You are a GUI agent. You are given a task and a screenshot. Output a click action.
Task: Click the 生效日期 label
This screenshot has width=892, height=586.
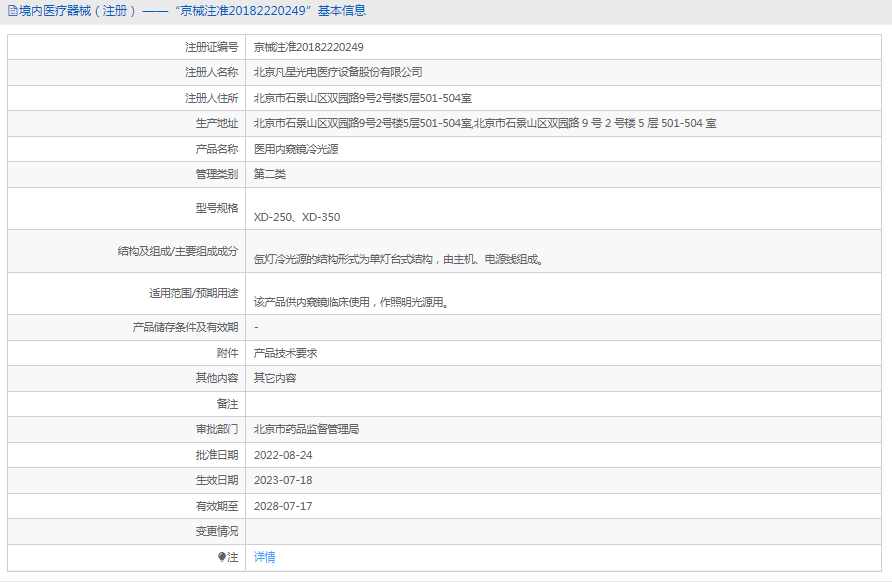217,480
